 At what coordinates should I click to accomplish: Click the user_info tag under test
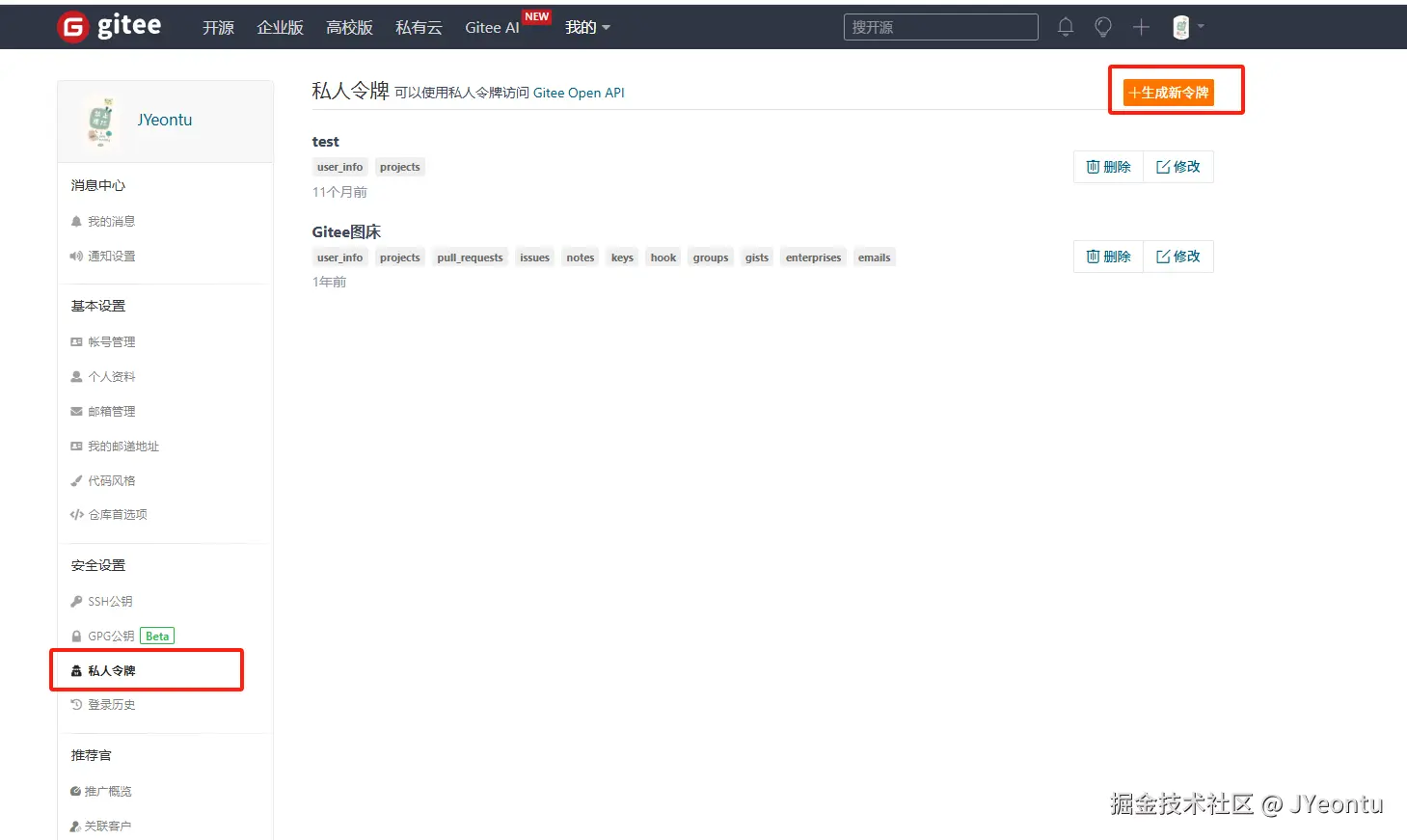point(340,167)
